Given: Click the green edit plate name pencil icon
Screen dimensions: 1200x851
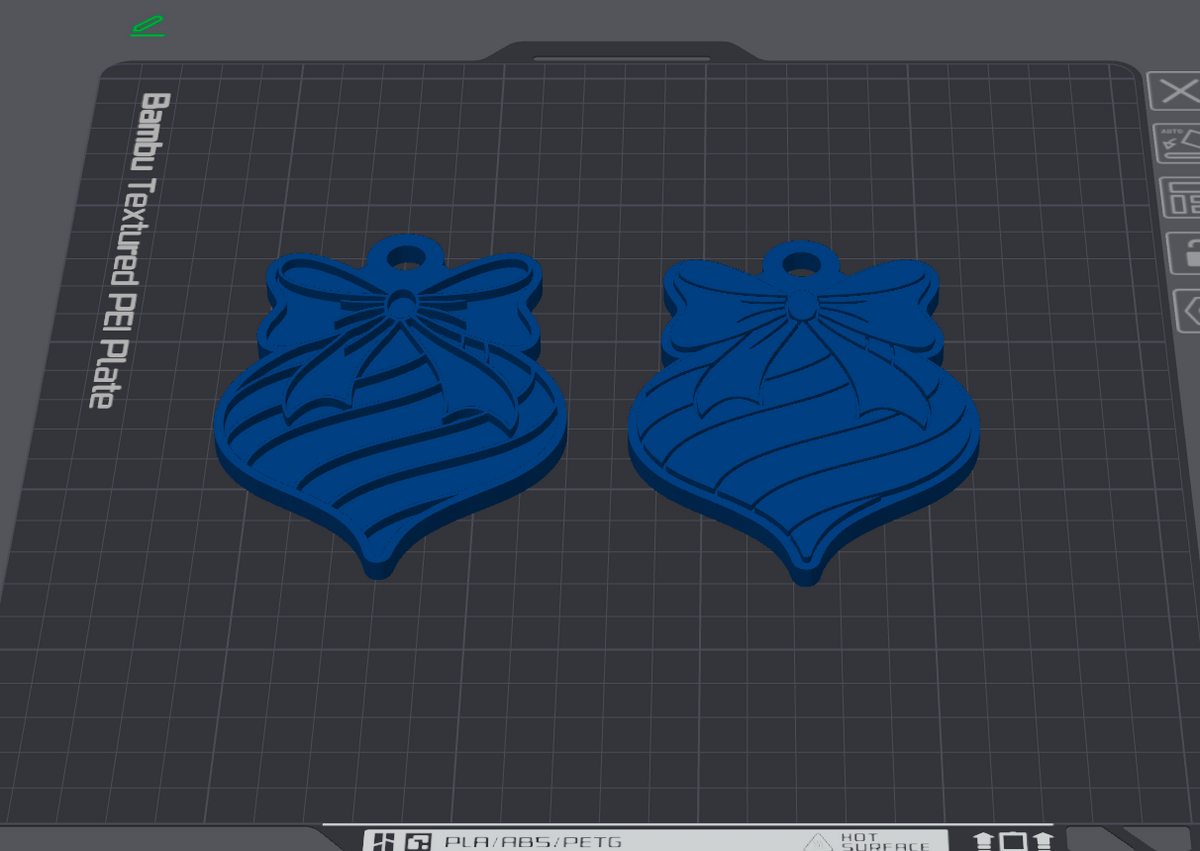Looking at the screenshot, I should [147, 27].
